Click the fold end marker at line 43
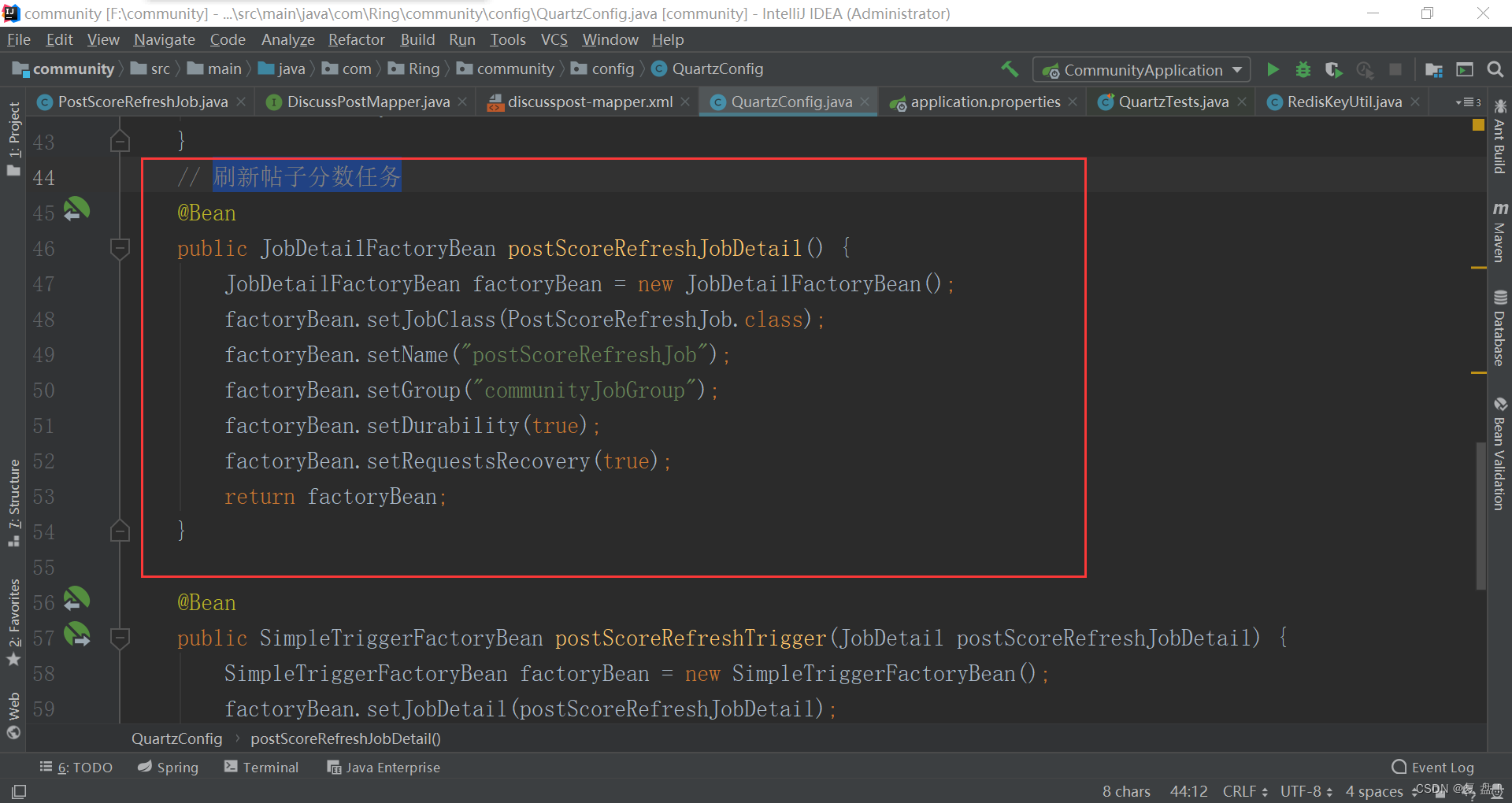 (120, 141)
